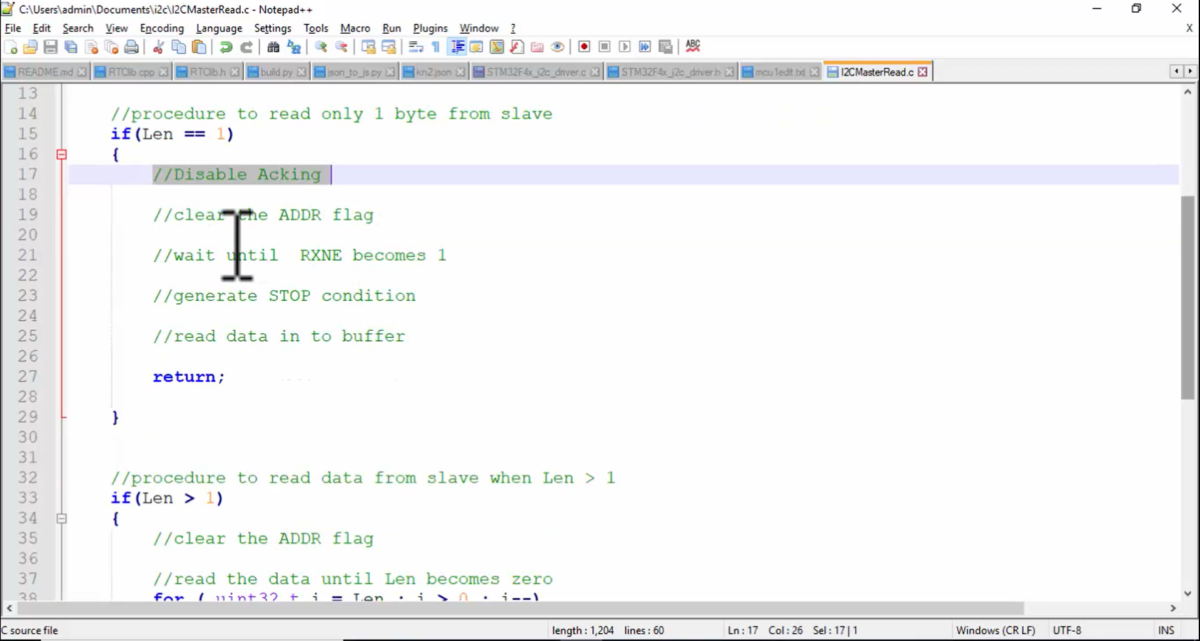Click the Paste toolbar icon
The width and height of the screenshot is (1200, 641).
[199, 47]
